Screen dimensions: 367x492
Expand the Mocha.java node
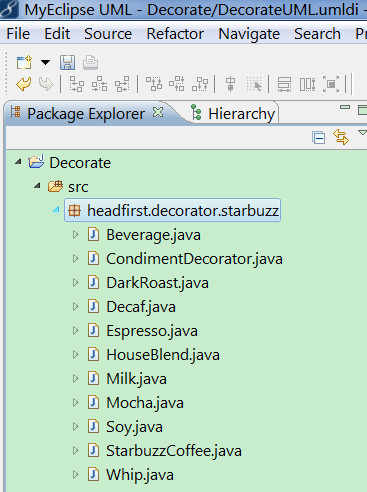pyautogui.click(x=75, y=402)
